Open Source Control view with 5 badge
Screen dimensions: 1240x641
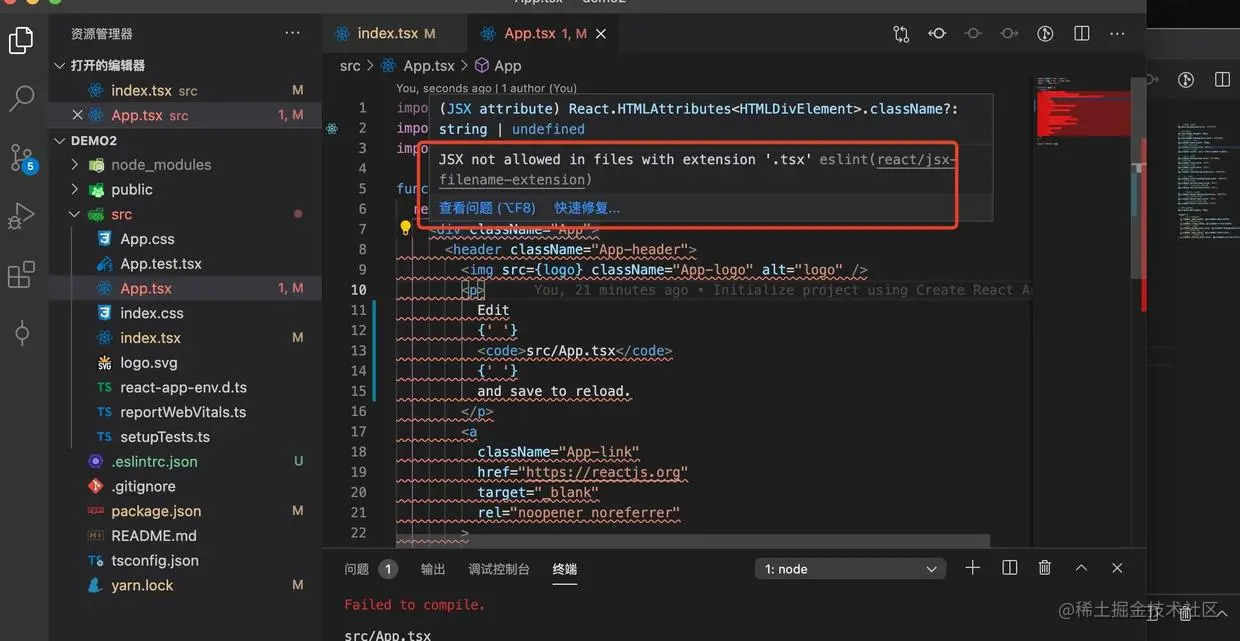pos(22,158)
